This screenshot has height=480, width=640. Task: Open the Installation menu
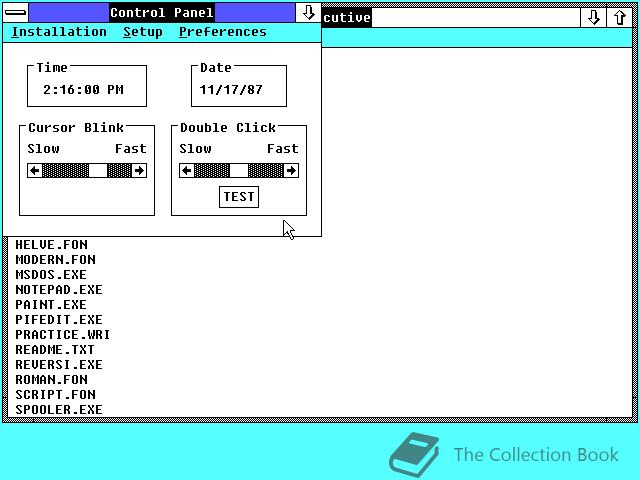pyautogui.click(x=59, y=32)
